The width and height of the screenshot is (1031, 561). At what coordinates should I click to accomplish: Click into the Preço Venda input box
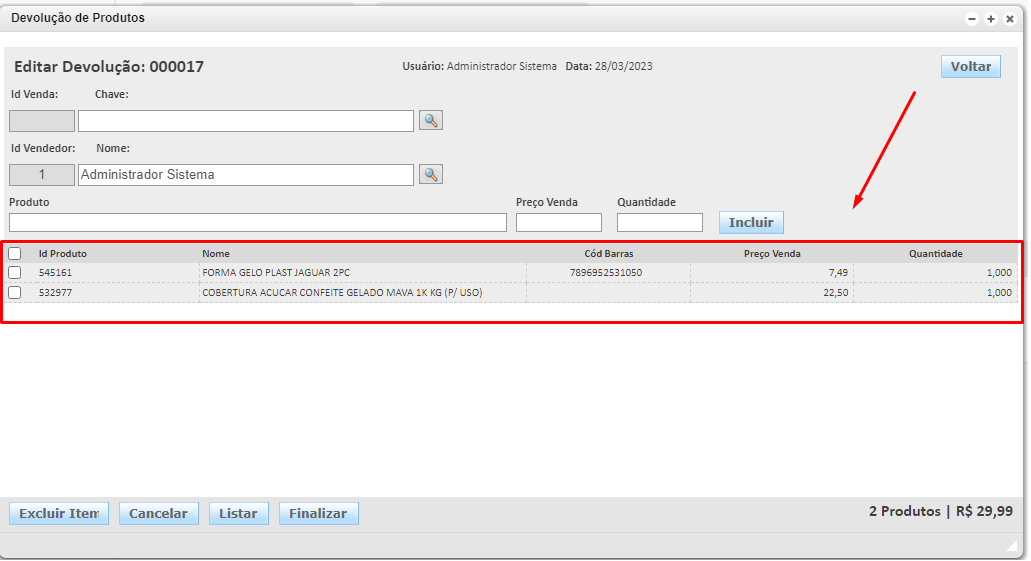click(558, 222)
